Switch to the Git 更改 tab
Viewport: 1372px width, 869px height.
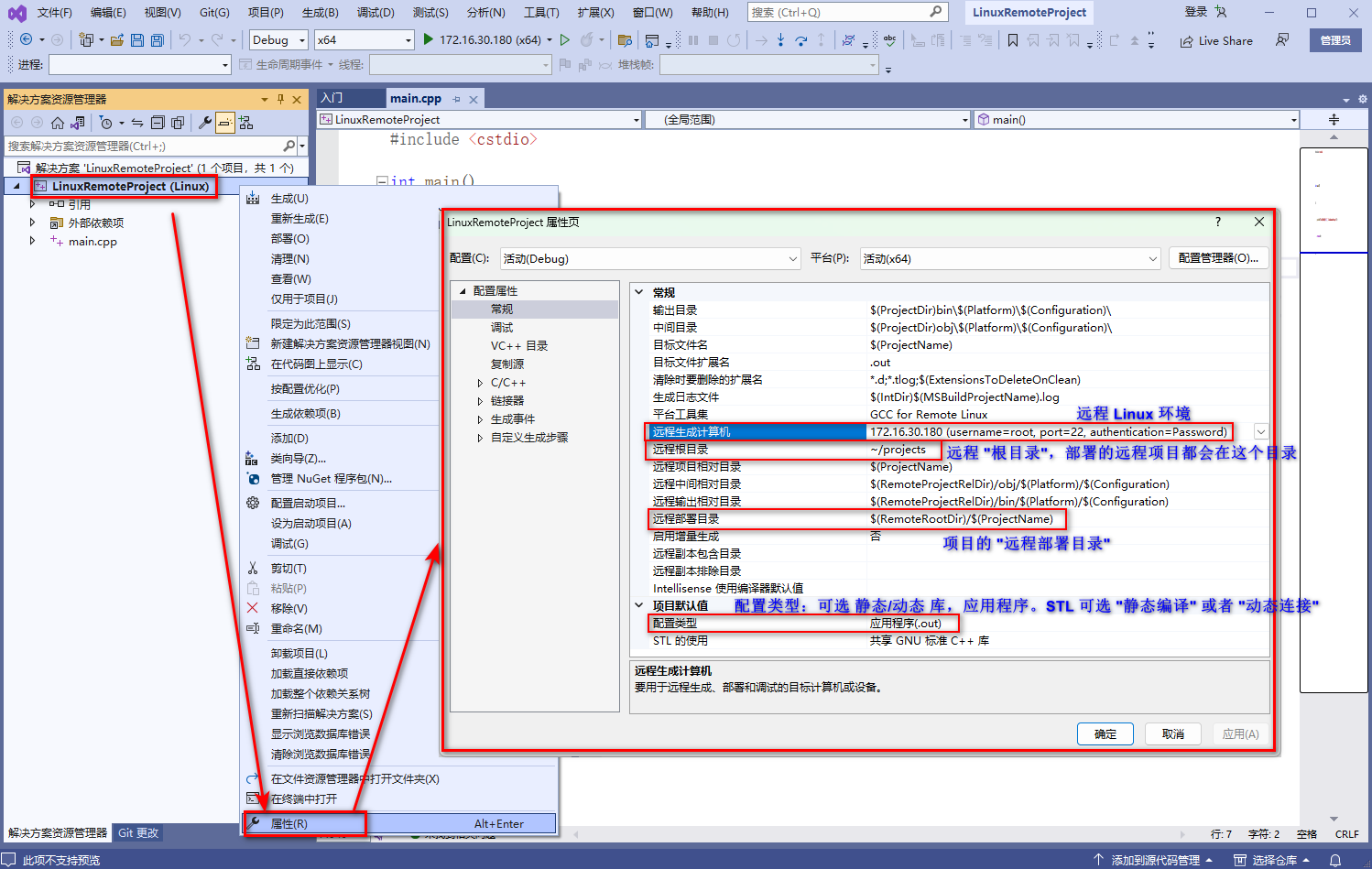[x=138, y=833]
